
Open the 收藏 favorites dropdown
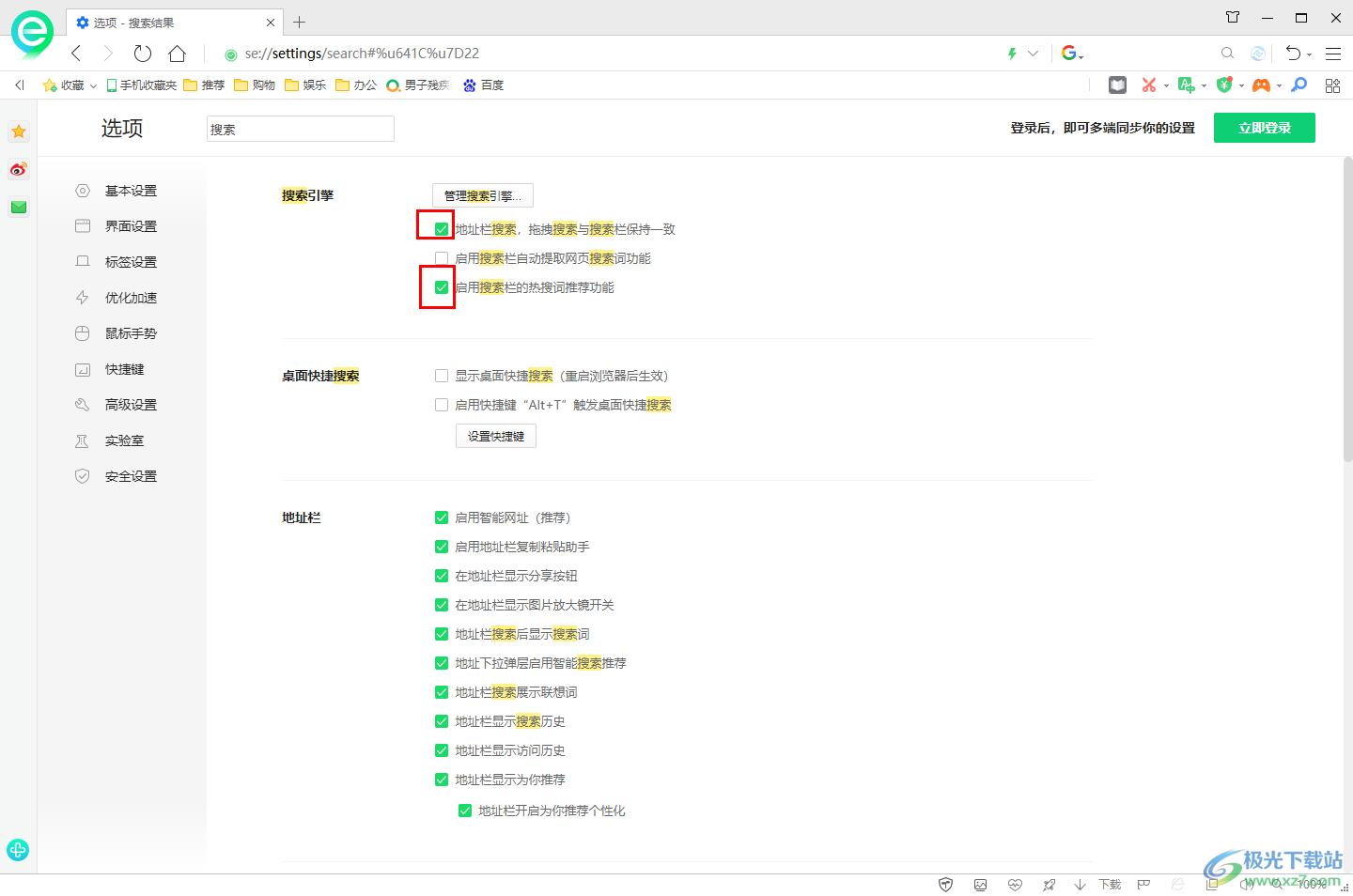[x=70, y=85]
